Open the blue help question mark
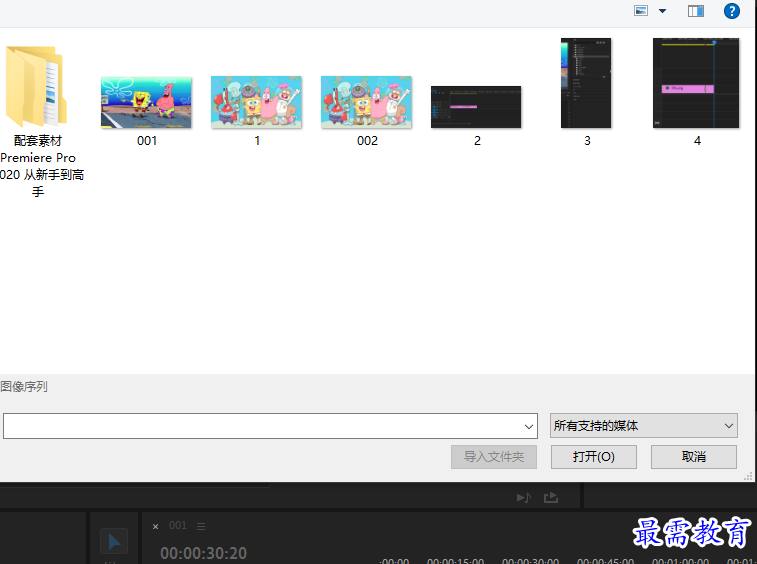Image resolution: width=757 pixels, height=564 pixels. coord(731,11)
